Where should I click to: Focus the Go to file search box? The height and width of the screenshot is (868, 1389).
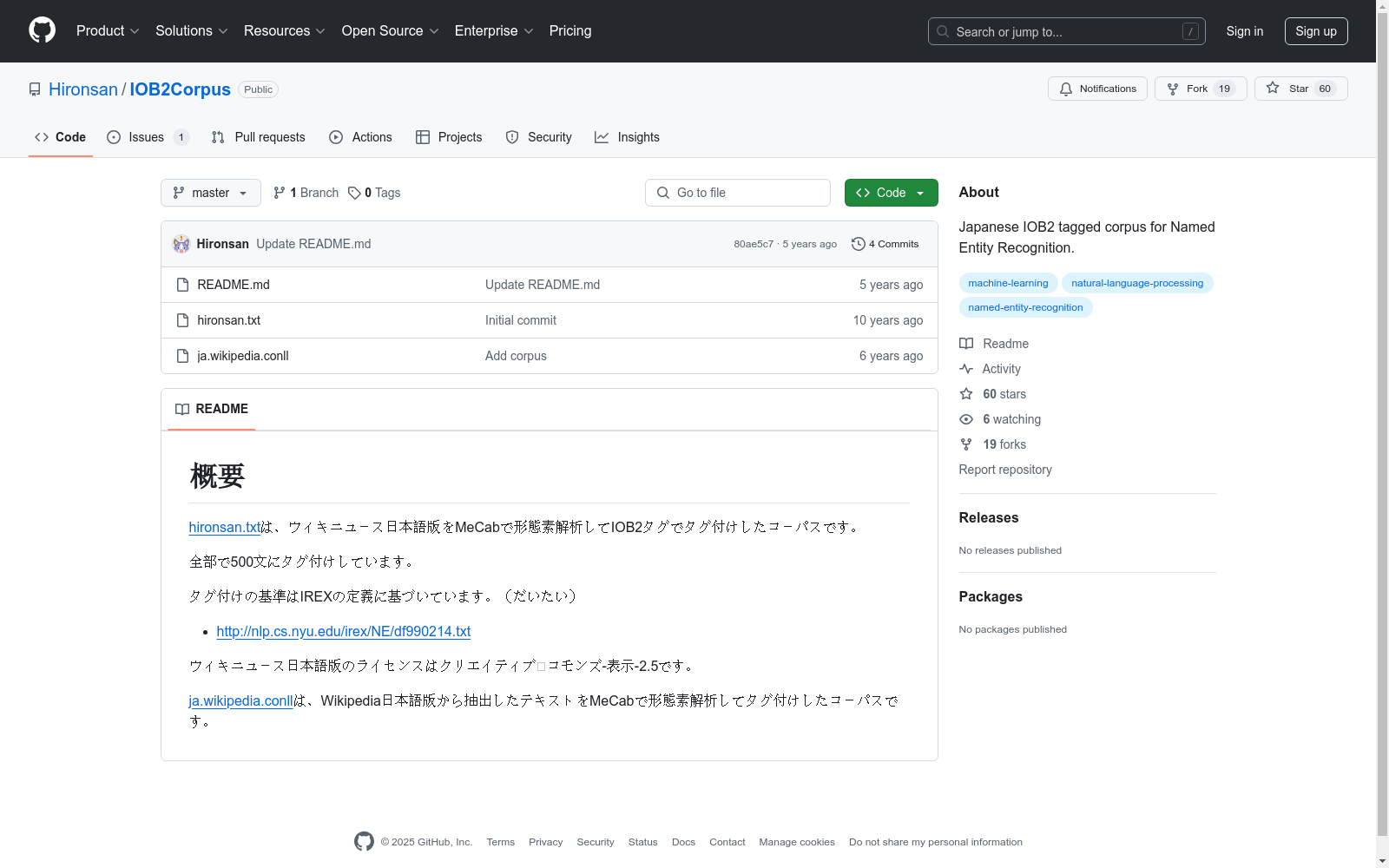tap(738, 193)
